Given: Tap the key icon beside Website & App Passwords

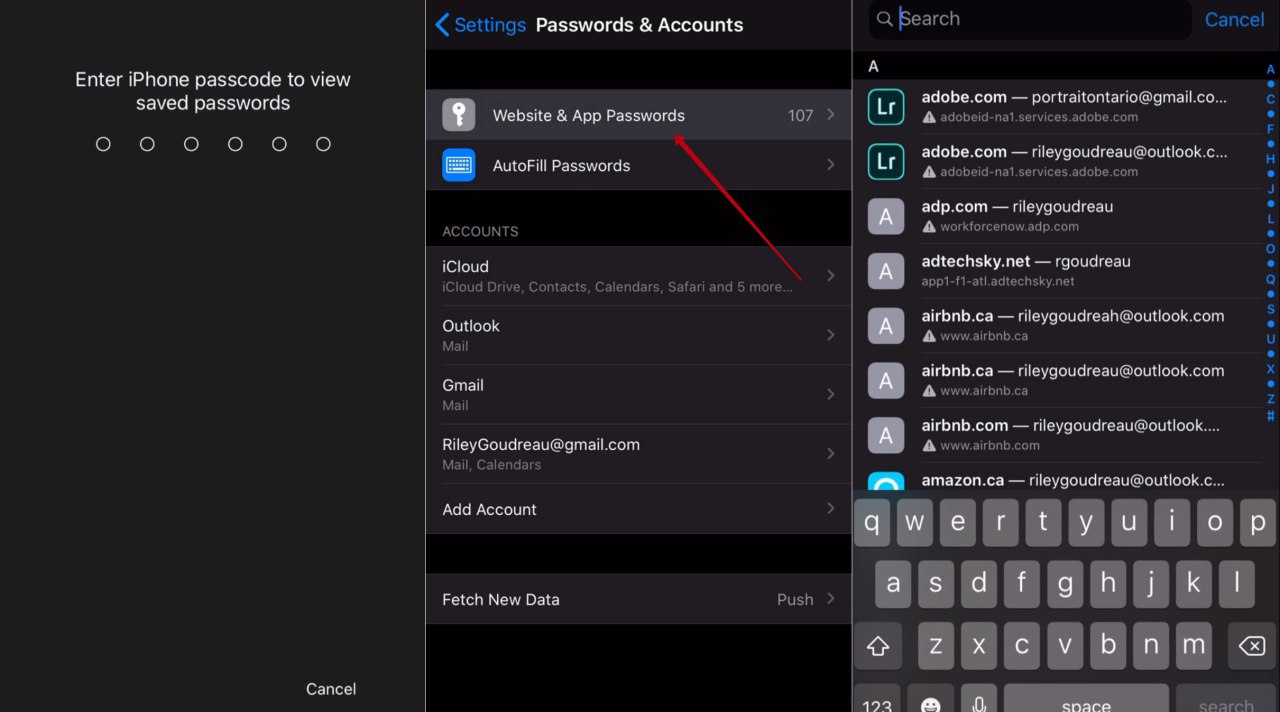Looking at the screenshot, I should coord(459,115).
